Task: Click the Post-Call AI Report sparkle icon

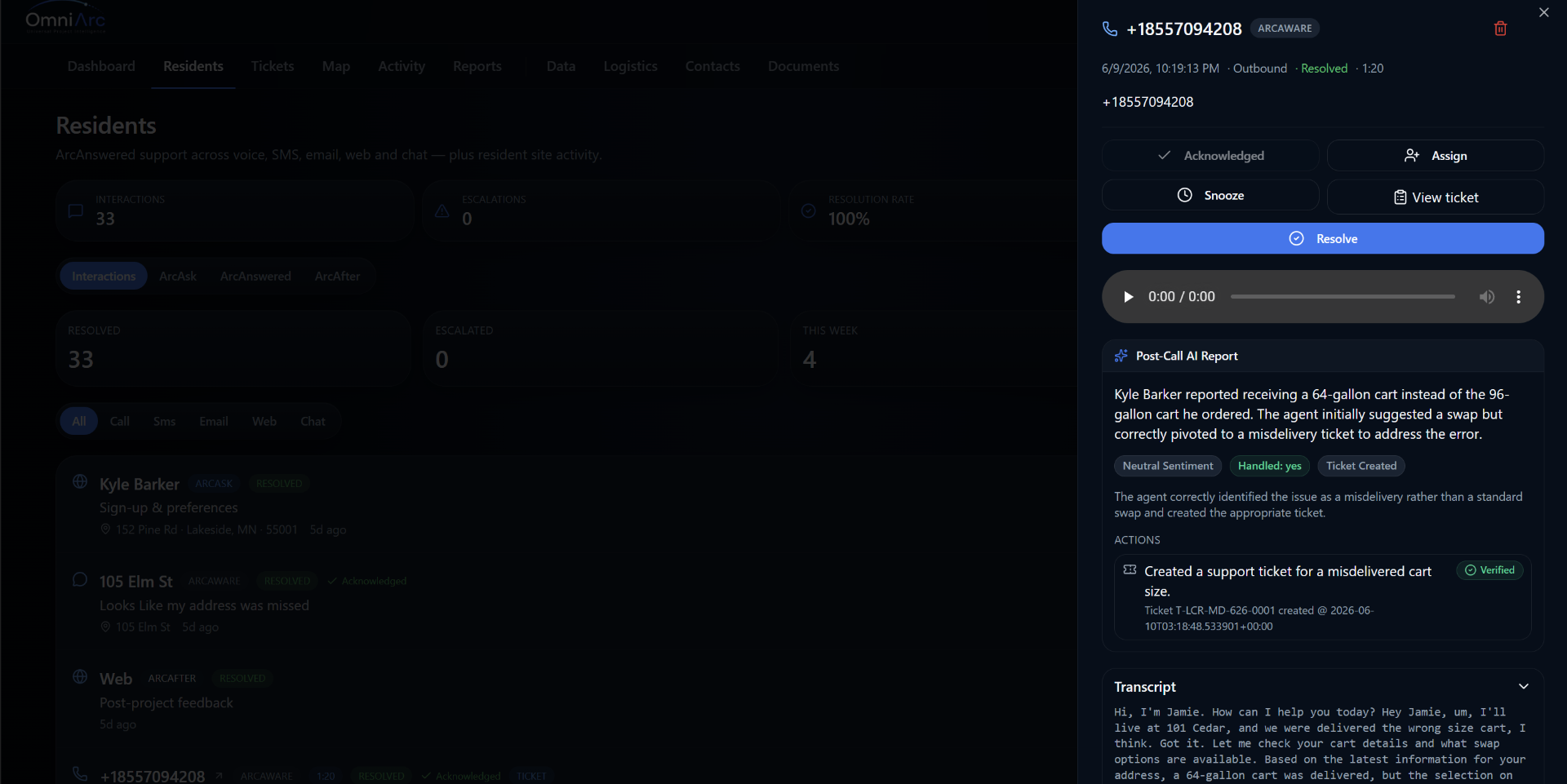Action: (1121, 356)
